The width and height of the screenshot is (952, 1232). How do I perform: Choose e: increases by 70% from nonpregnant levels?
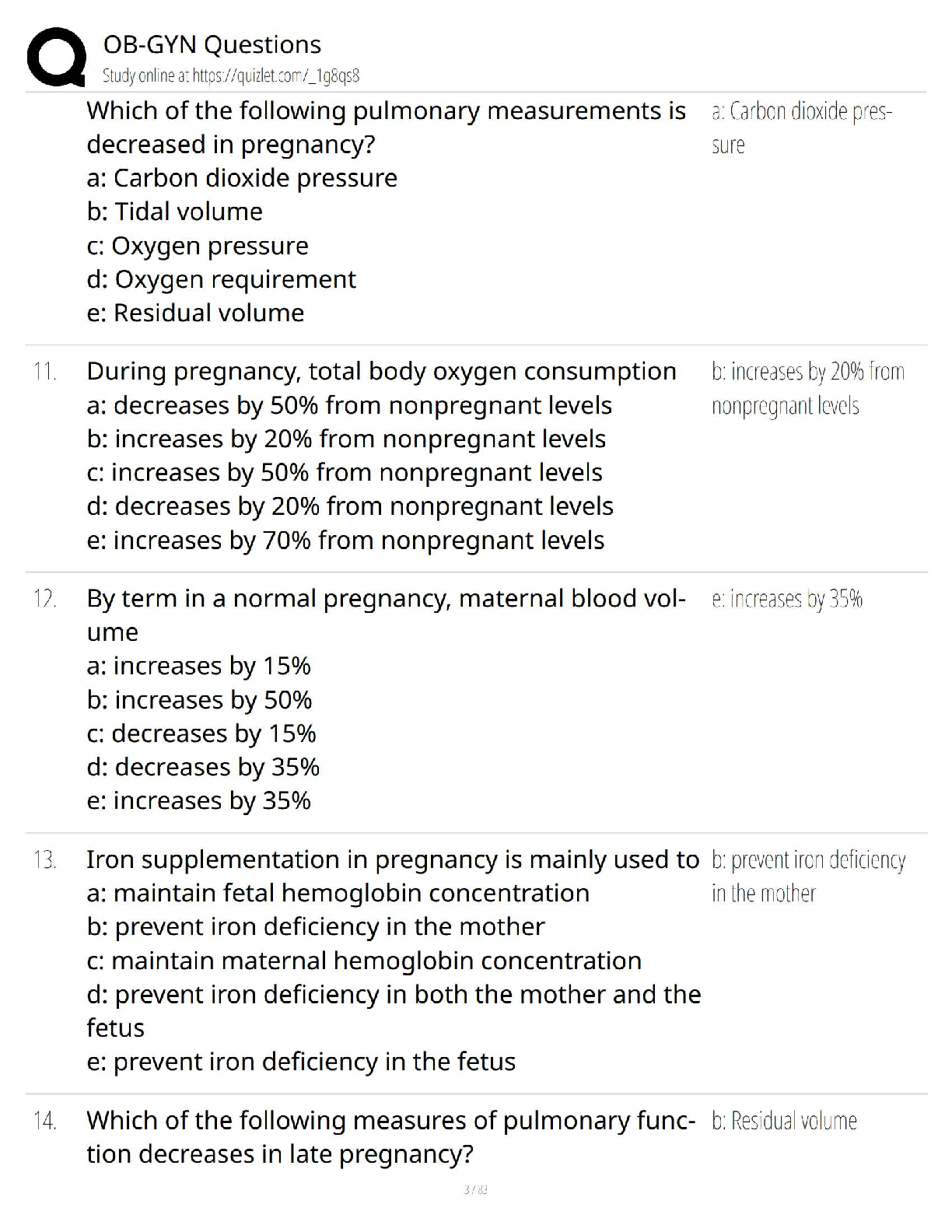[x=345, y=540]
